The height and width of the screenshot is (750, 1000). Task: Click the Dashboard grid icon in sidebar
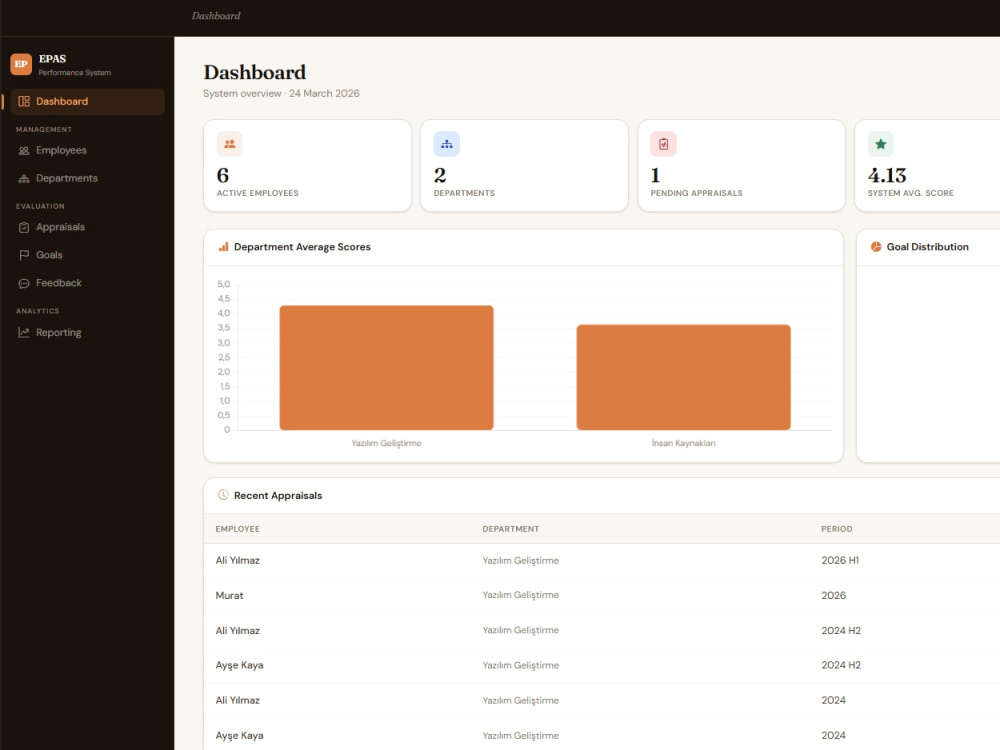24,101
